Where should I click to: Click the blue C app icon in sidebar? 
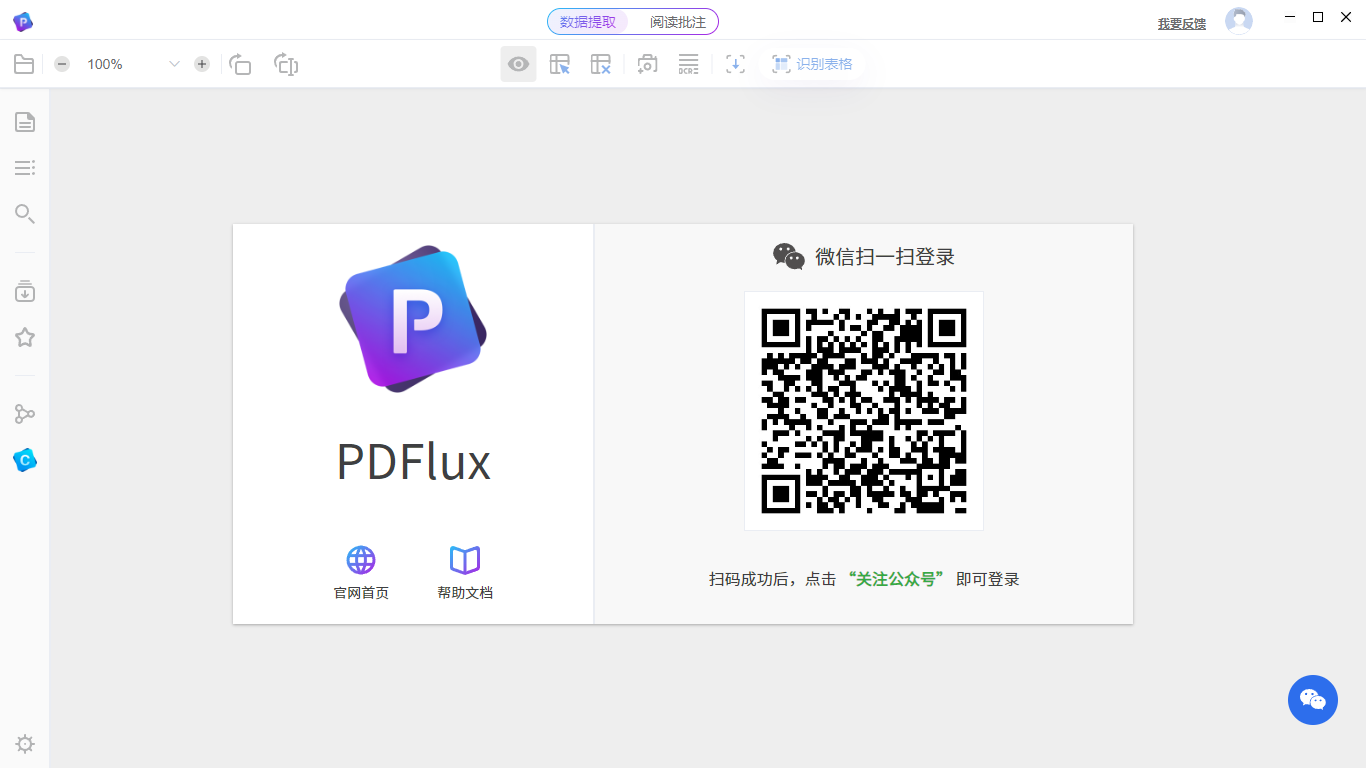(x=25, y=460)
